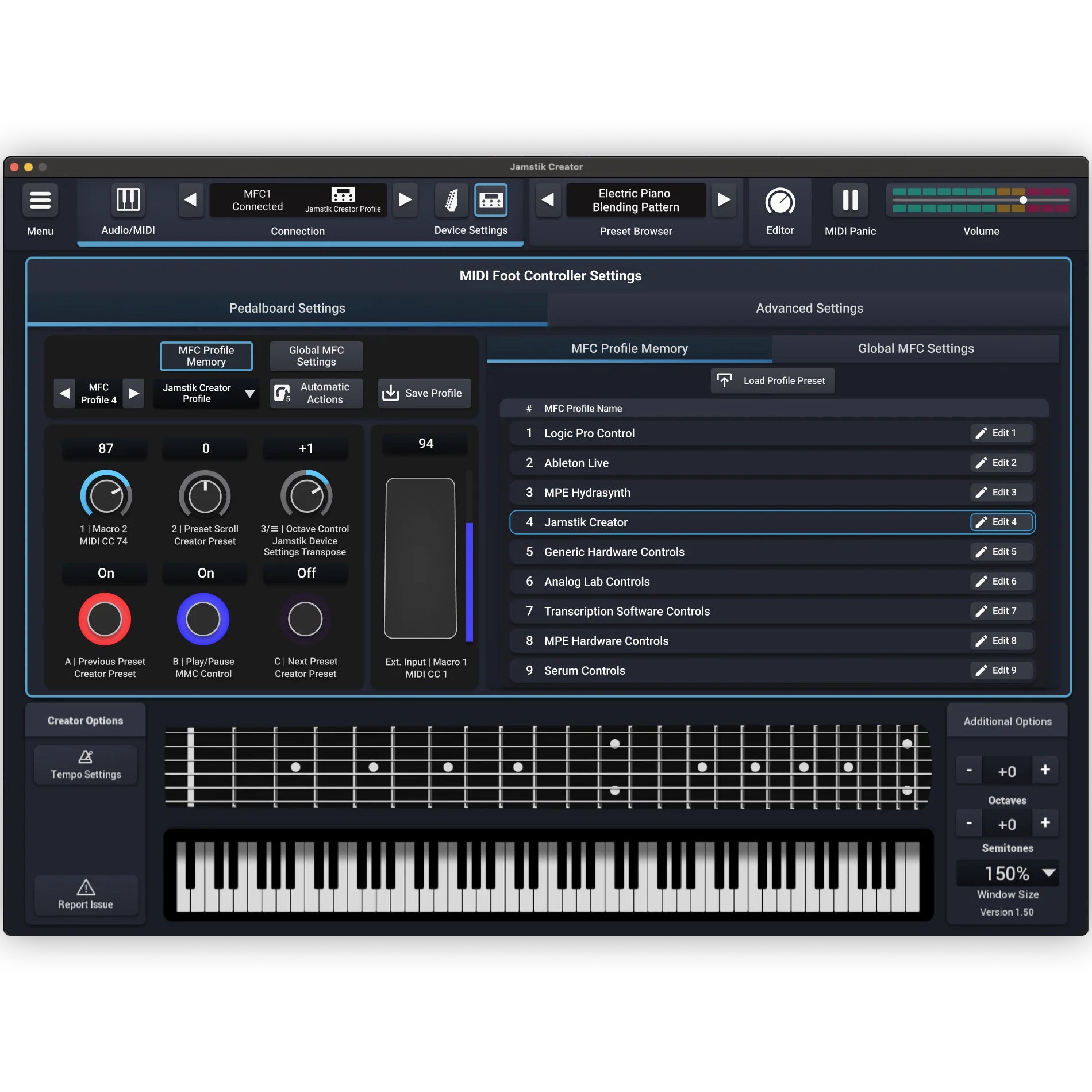Viewport: 1092px width, 1092px height.
Task: Open the hamburger Menu icon
Action: coord(40,200)
